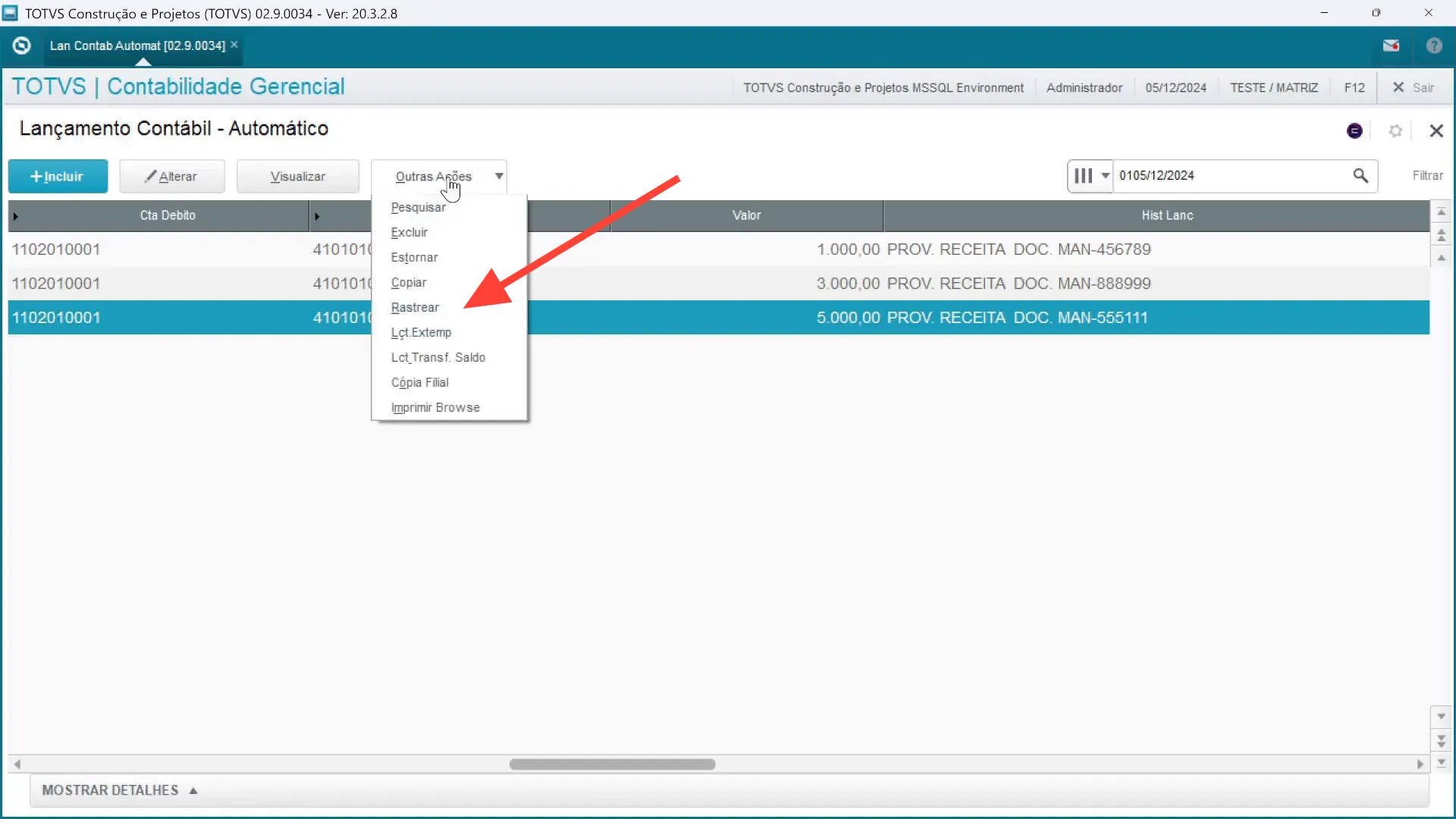Click the Filtrar button

(1428, 175)
